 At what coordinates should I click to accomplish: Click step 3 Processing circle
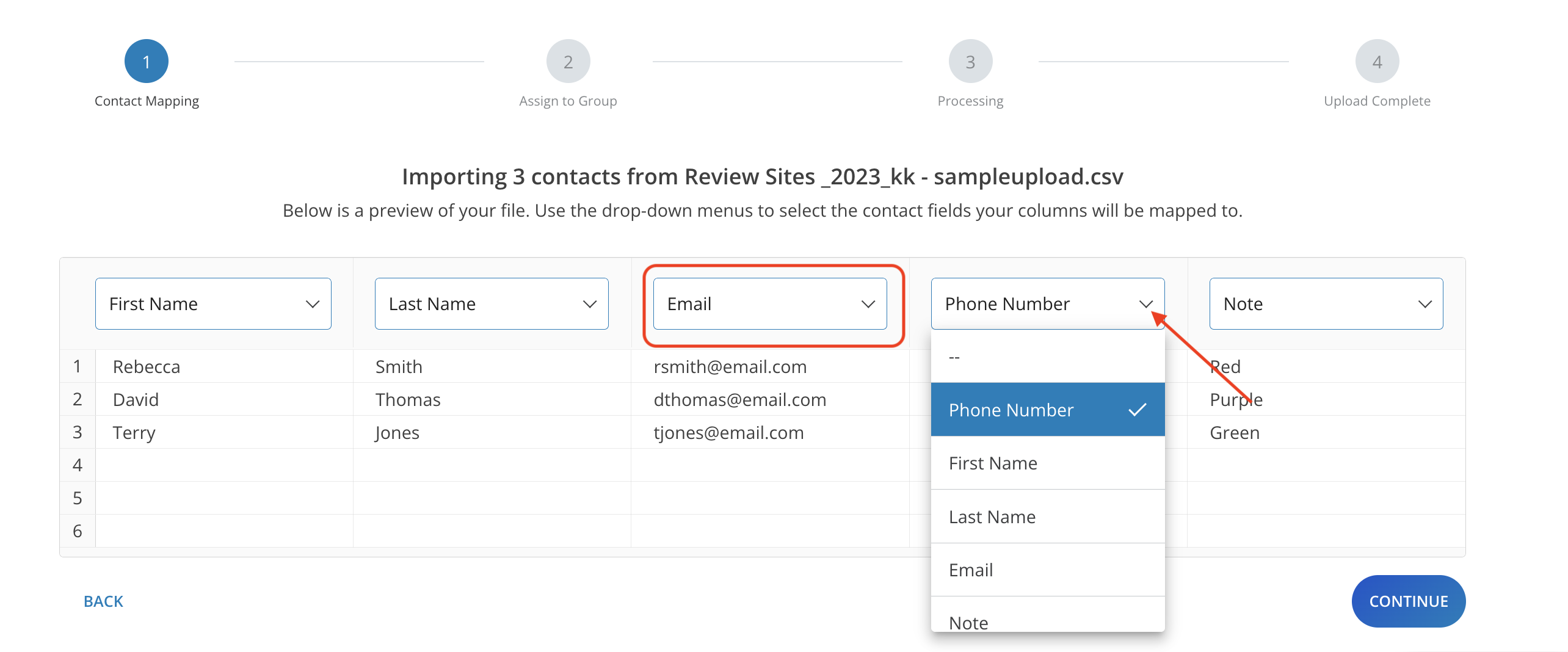(970, 62)
